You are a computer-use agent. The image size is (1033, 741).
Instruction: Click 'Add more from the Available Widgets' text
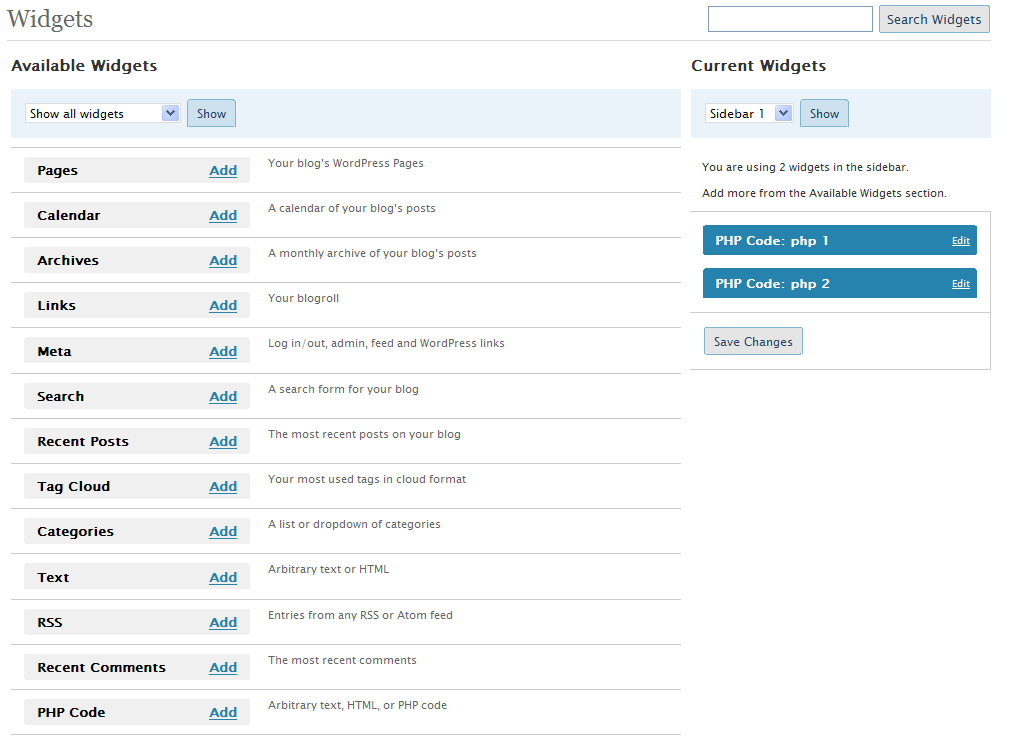tap(824, 193)
